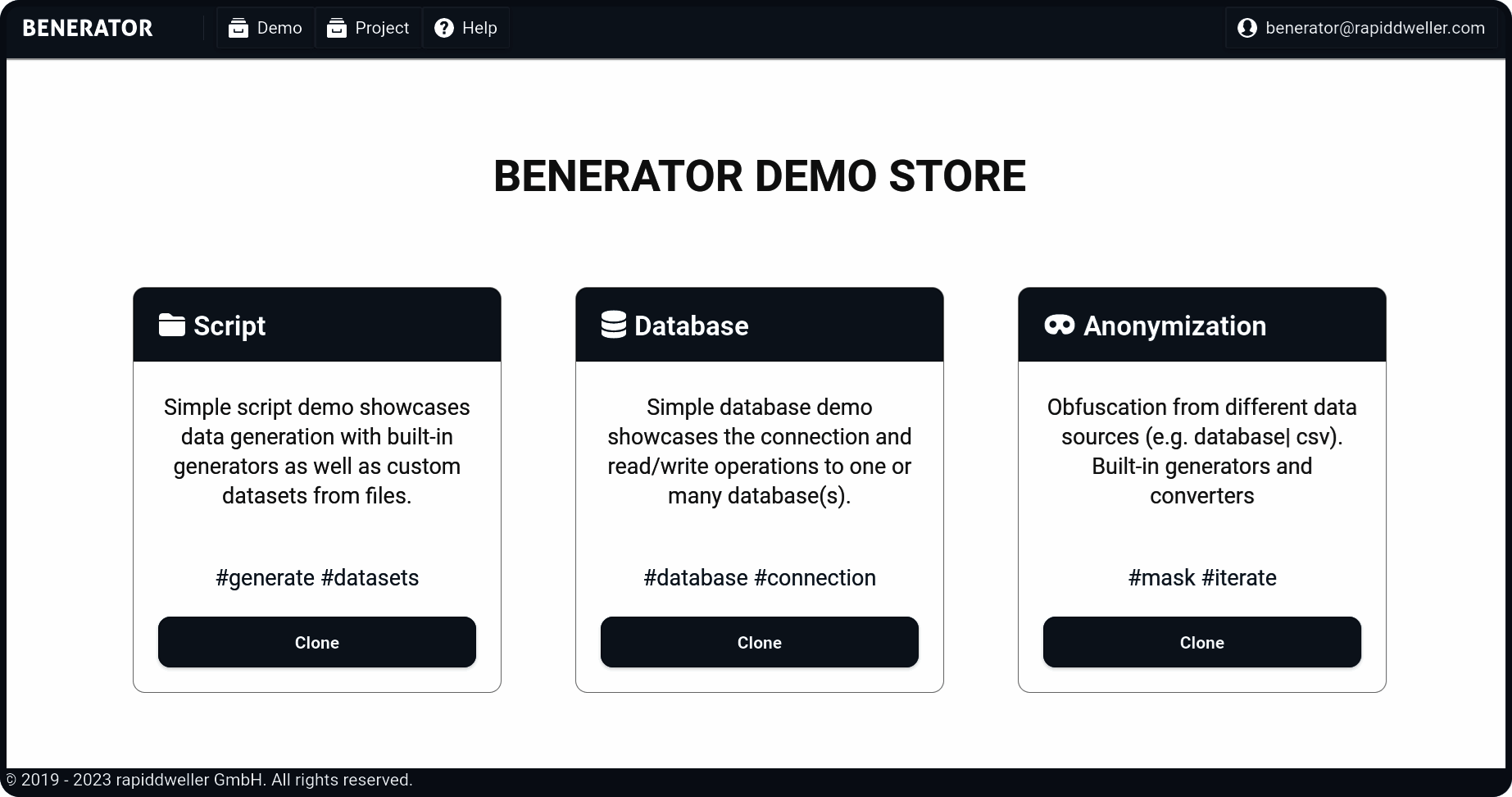The width and height of the screenshot is (1512, 797).
Task: Clone the Script demo
Action: point(317,642)
